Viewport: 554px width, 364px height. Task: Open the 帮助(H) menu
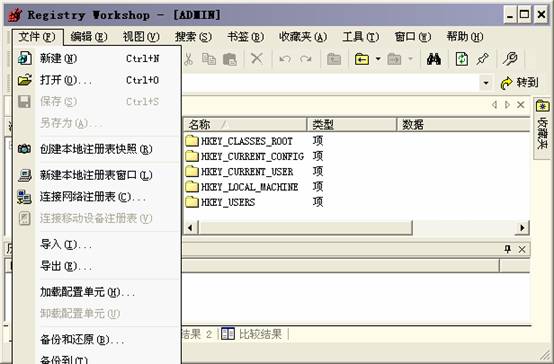pos(465,37)
